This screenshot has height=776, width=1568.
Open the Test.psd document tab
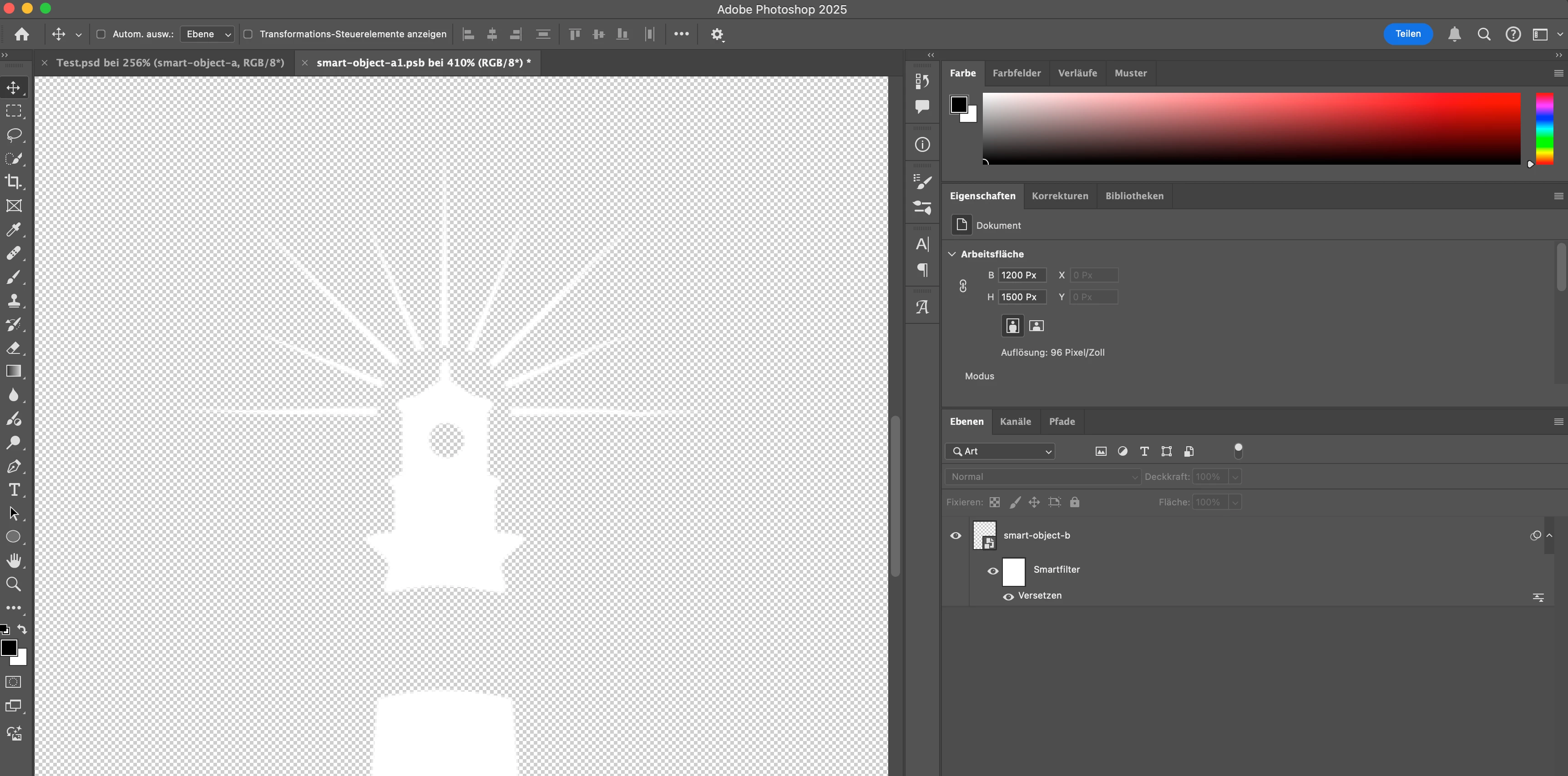point(170,63)
